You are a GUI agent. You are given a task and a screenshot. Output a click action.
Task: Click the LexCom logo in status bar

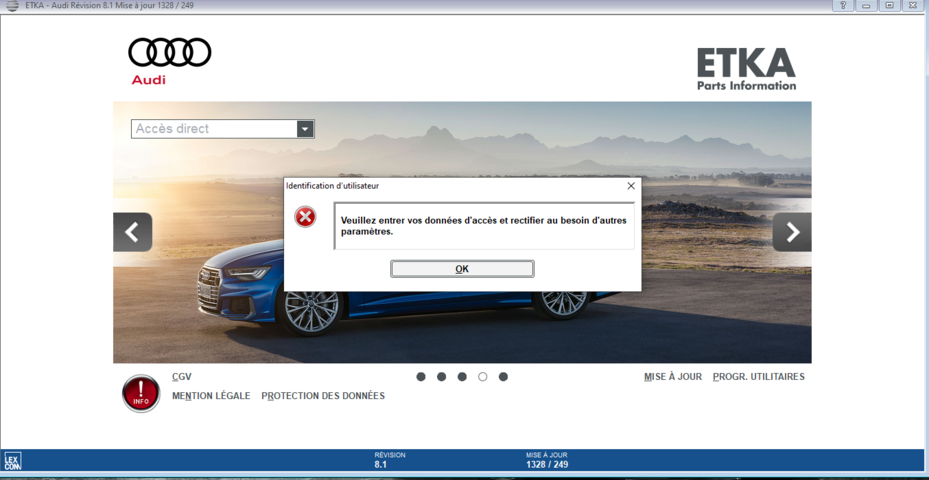tap(12, 461)
